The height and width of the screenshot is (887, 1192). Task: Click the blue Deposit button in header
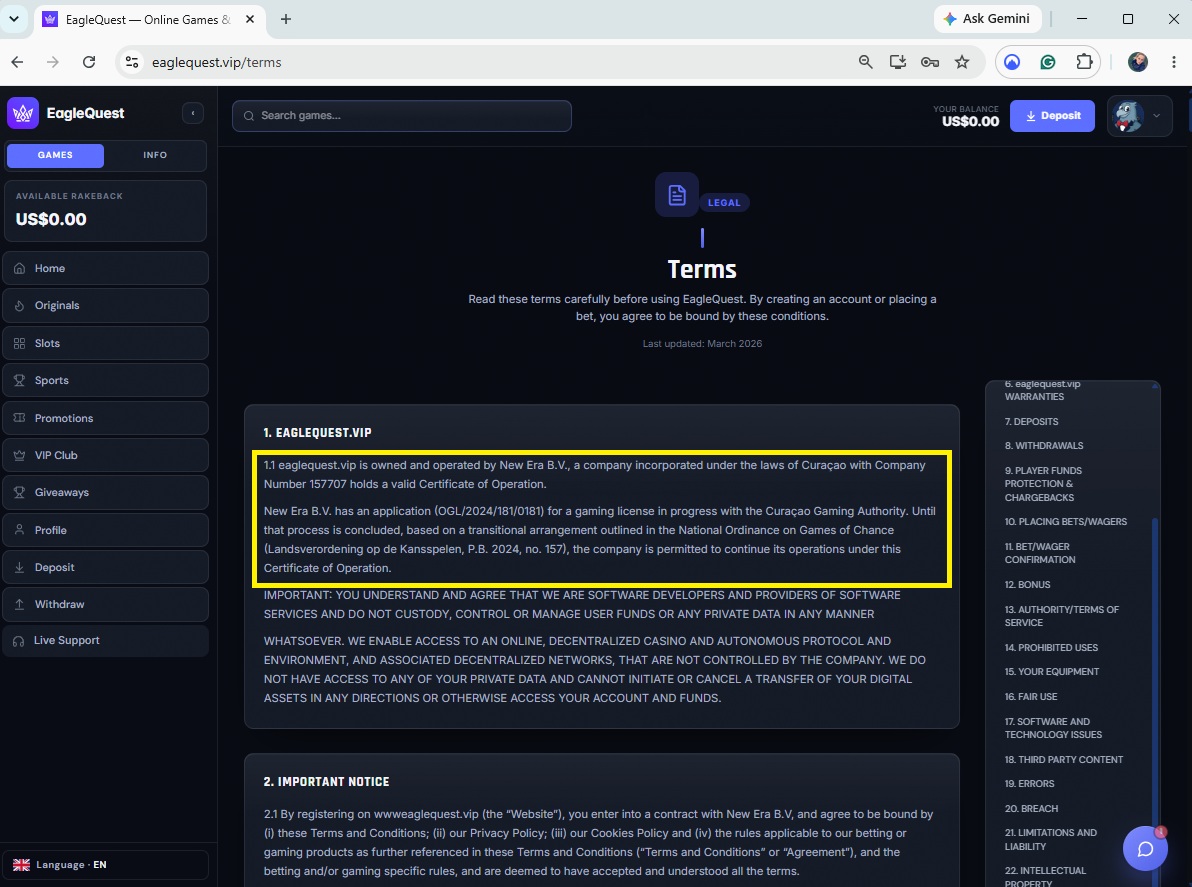(x=1052, y=116)
